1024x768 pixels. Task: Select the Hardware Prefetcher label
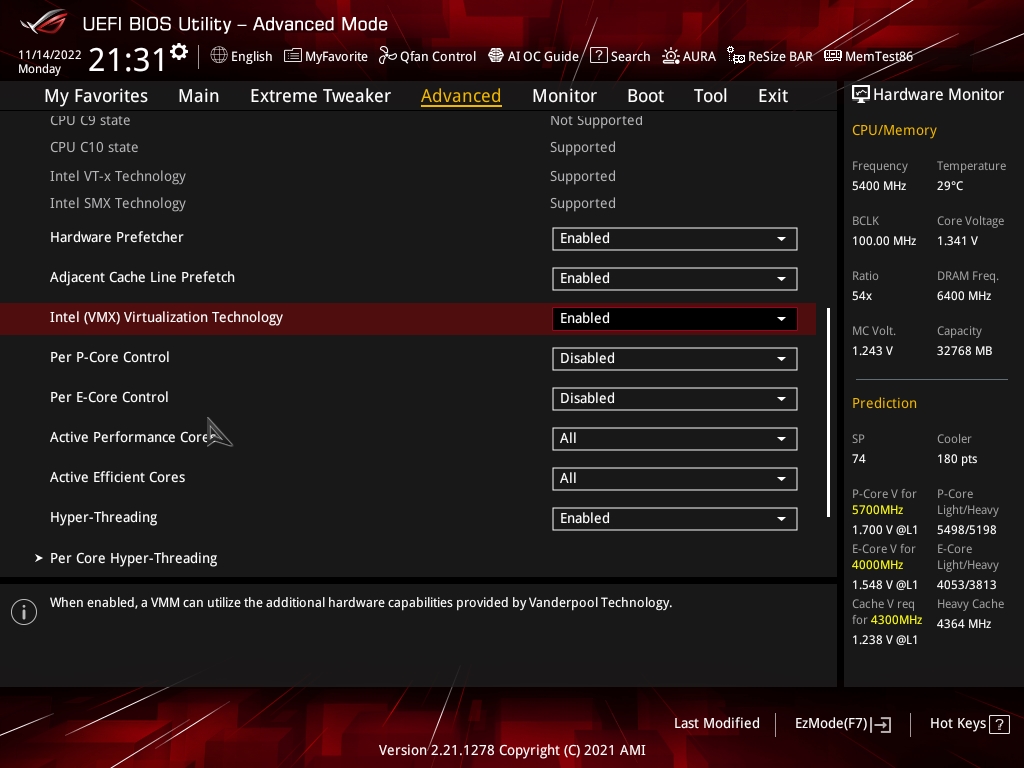pyautogui.click(x=116, y=237)
